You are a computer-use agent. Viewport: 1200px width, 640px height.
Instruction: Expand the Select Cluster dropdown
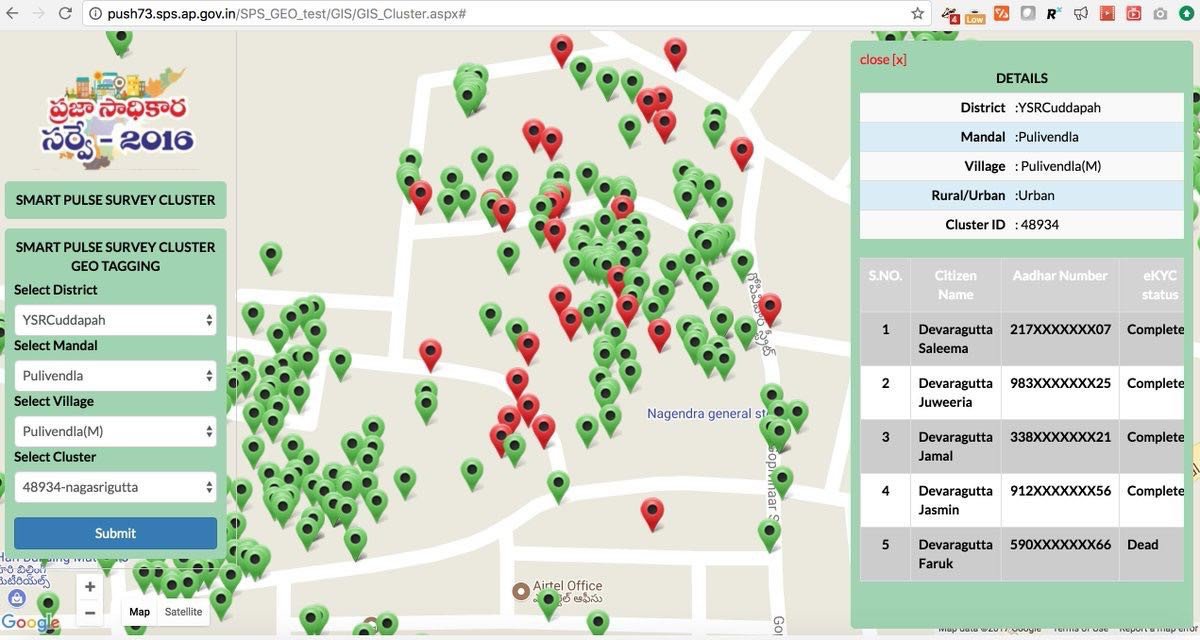(x=116, y=487)
